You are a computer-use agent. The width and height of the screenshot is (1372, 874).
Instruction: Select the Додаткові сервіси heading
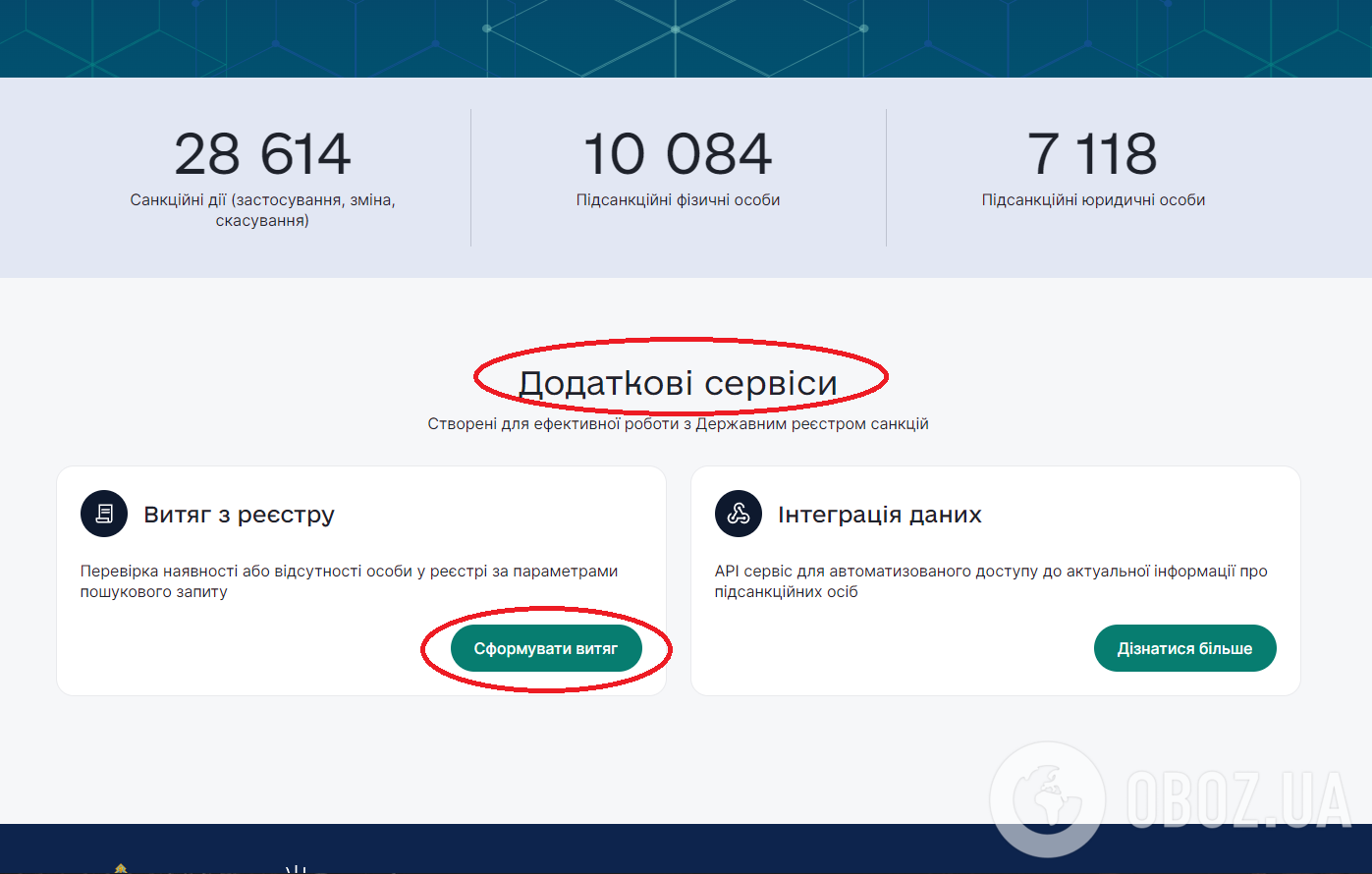678,383
